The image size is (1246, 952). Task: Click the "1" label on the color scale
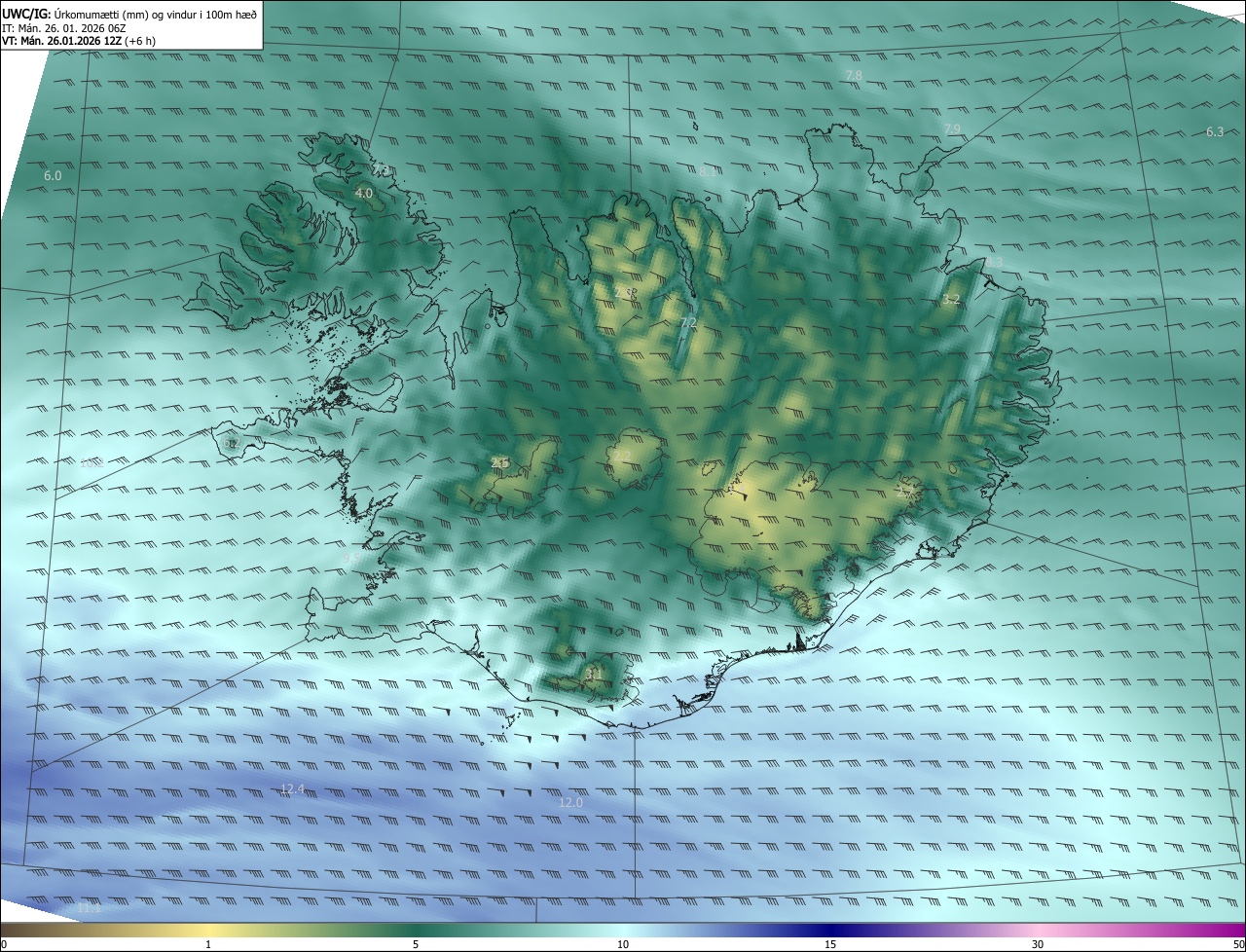coord(208,944)
